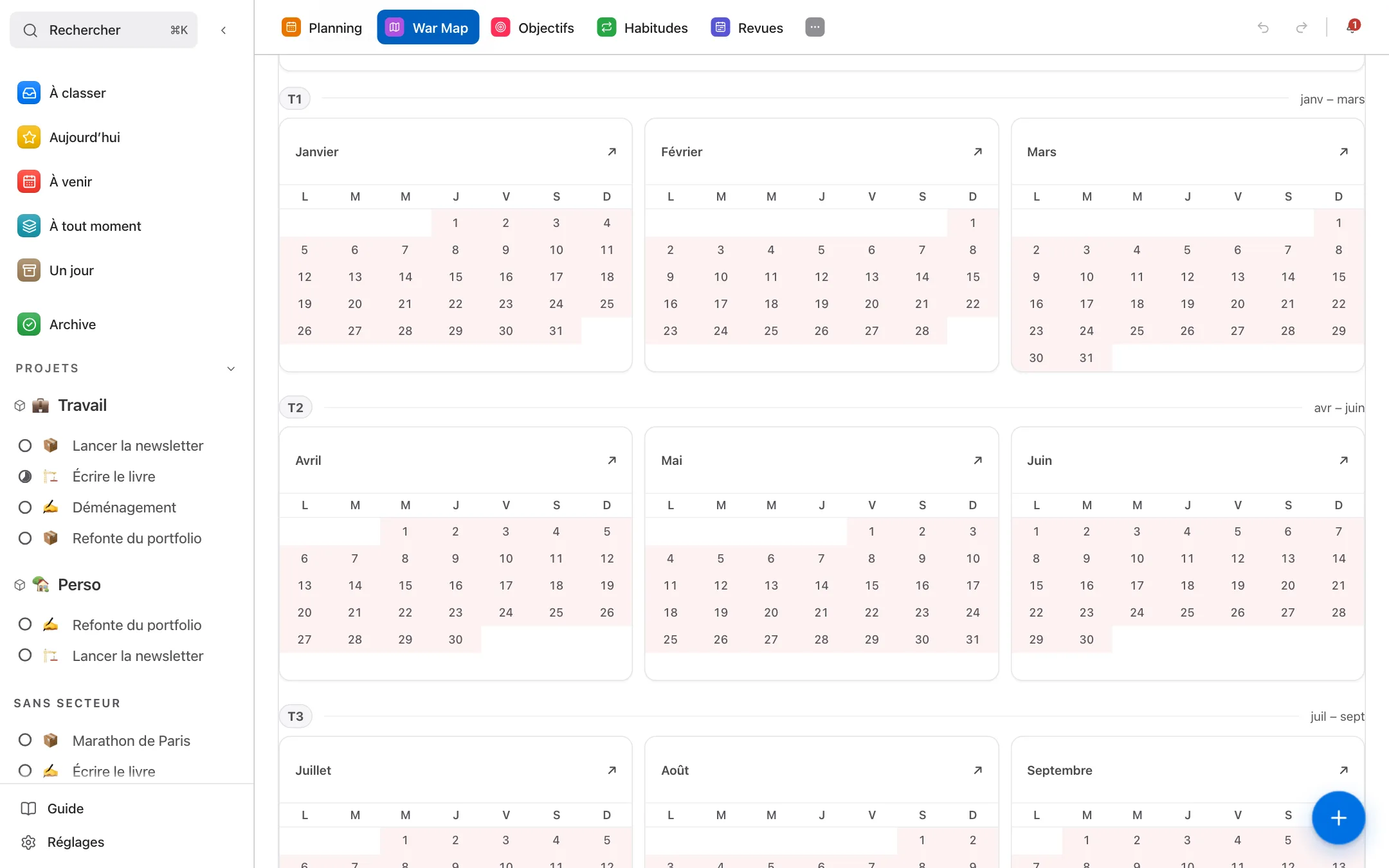
Task: Select May 31 in the calendar
Action: pyautogui.click(x=972, y=640)
